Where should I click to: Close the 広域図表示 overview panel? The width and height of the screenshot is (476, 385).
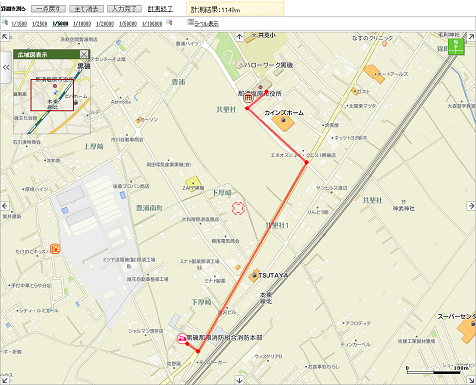click(84, 54)
